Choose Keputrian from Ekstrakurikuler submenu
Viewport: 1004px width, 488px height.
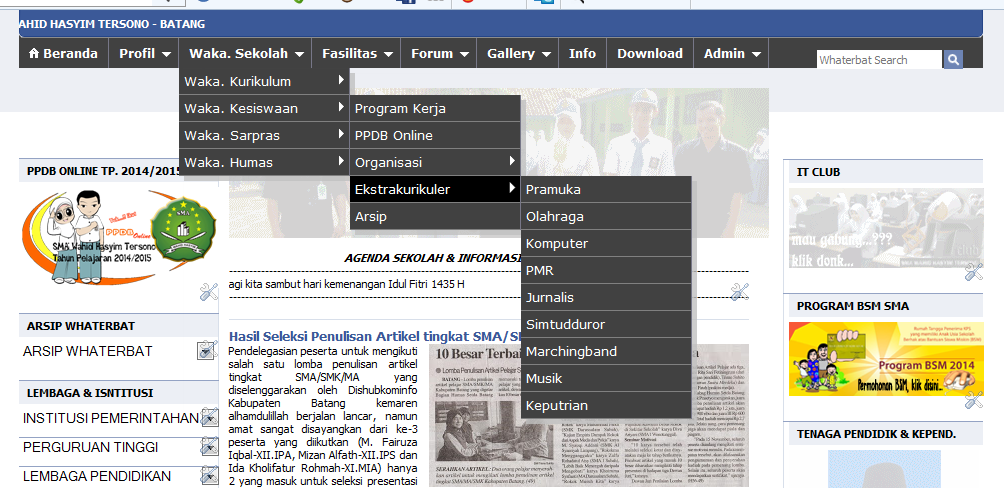(x=606, y=405)
